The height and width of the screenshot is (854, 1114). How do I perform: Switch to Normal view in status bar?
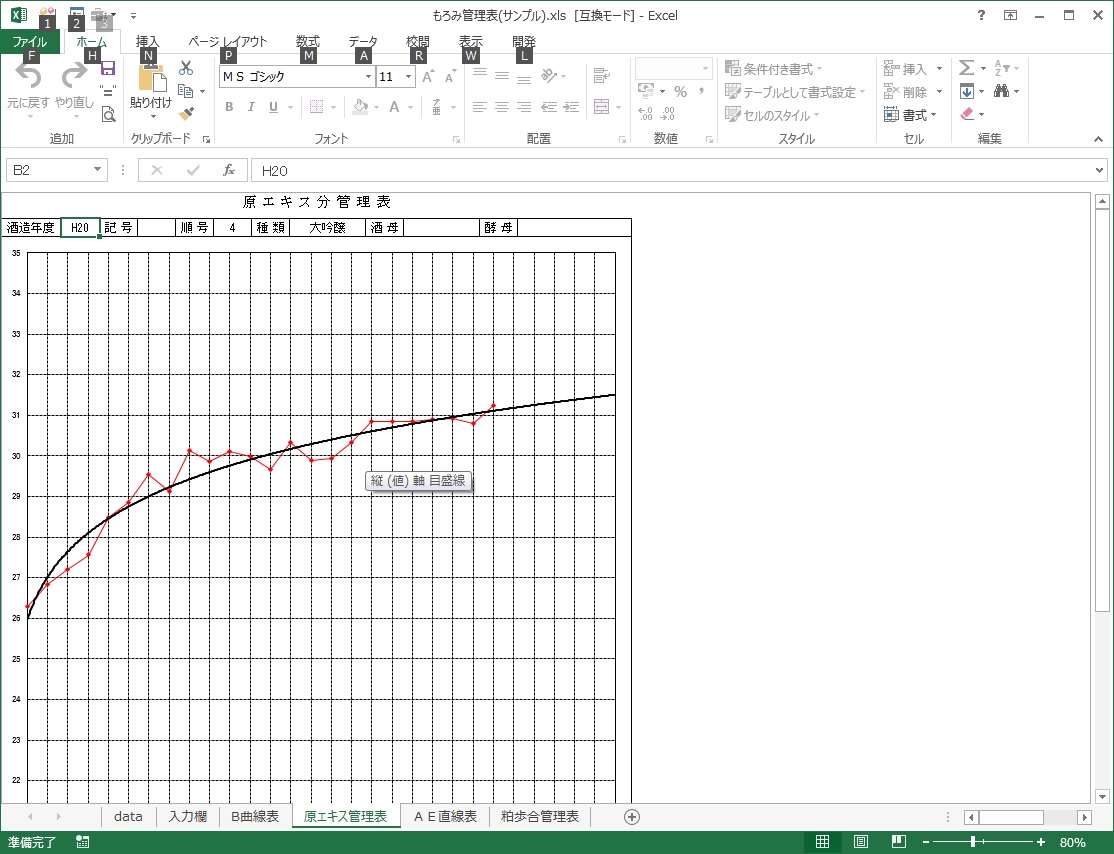[822, 842]
